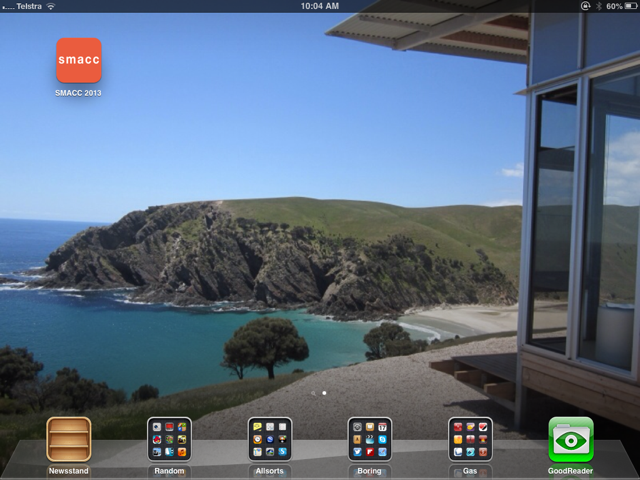Tap the Telstra carrier label
Viewport: 640px width, 480px height.
pos(29,6)
